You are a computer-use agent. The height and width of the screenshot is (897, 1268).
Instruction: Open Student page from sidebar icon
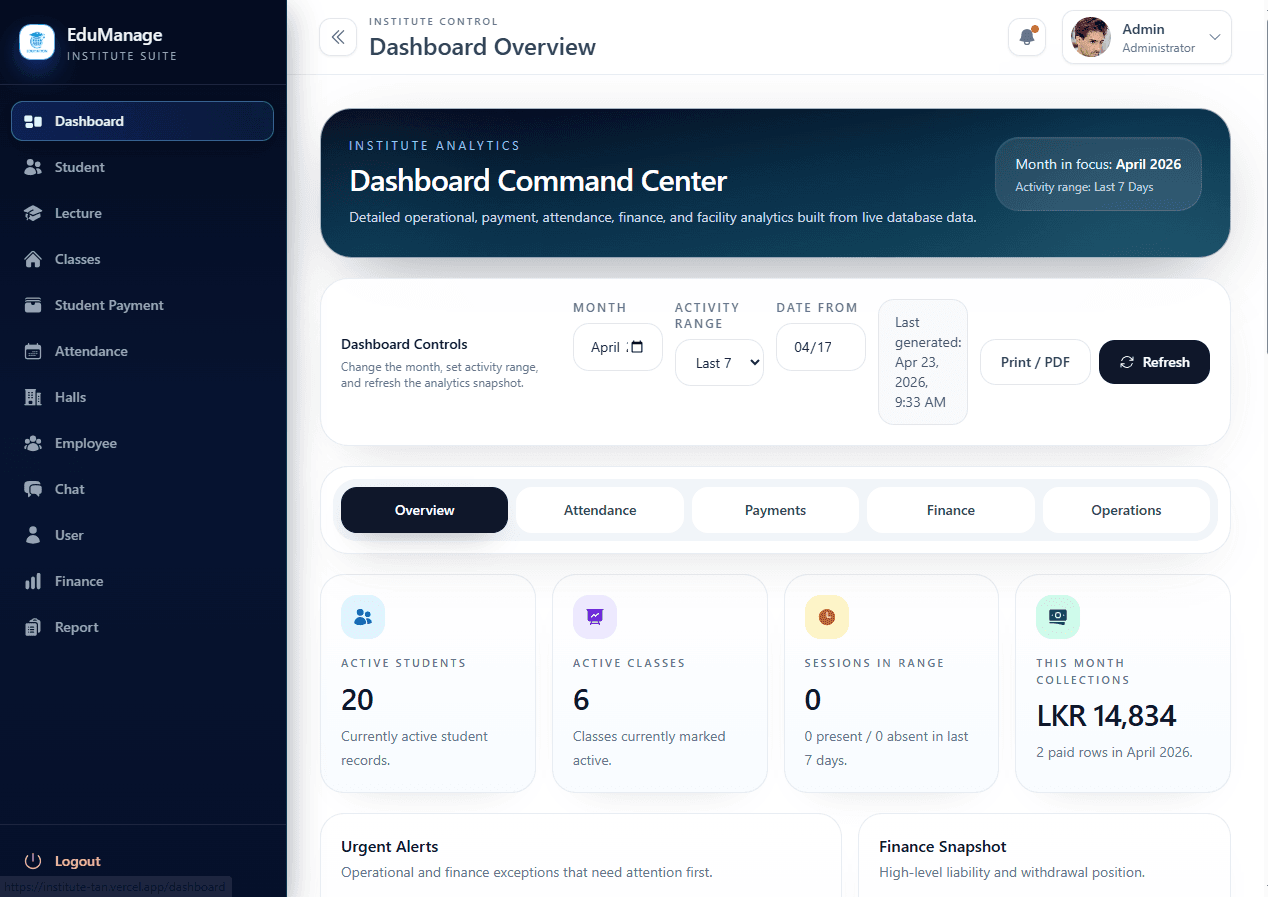click(33, 167)
